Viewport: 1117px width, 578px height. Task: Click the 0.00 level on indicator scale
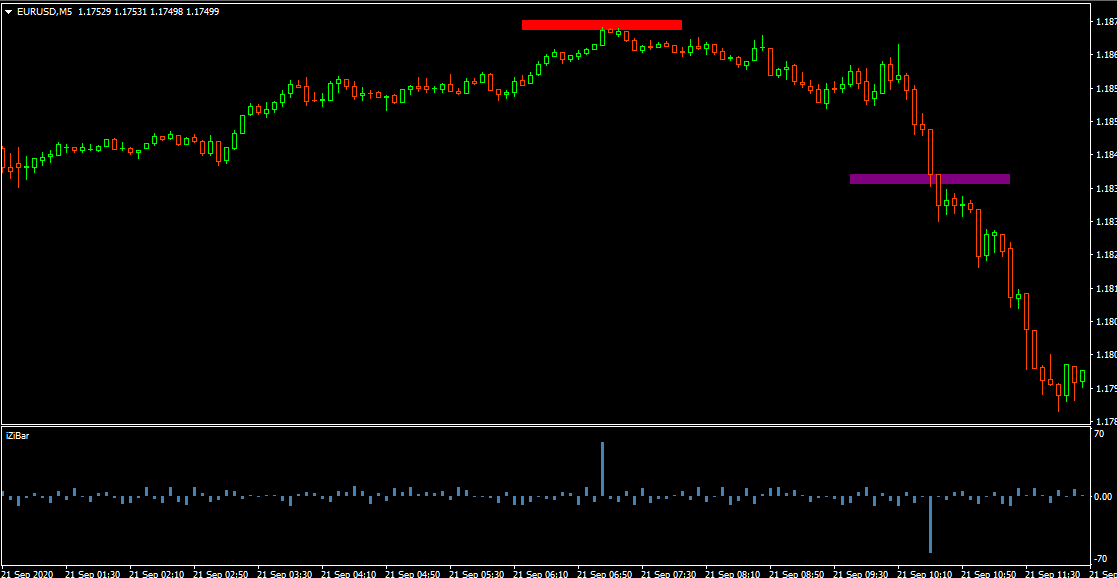[1105, 496]
